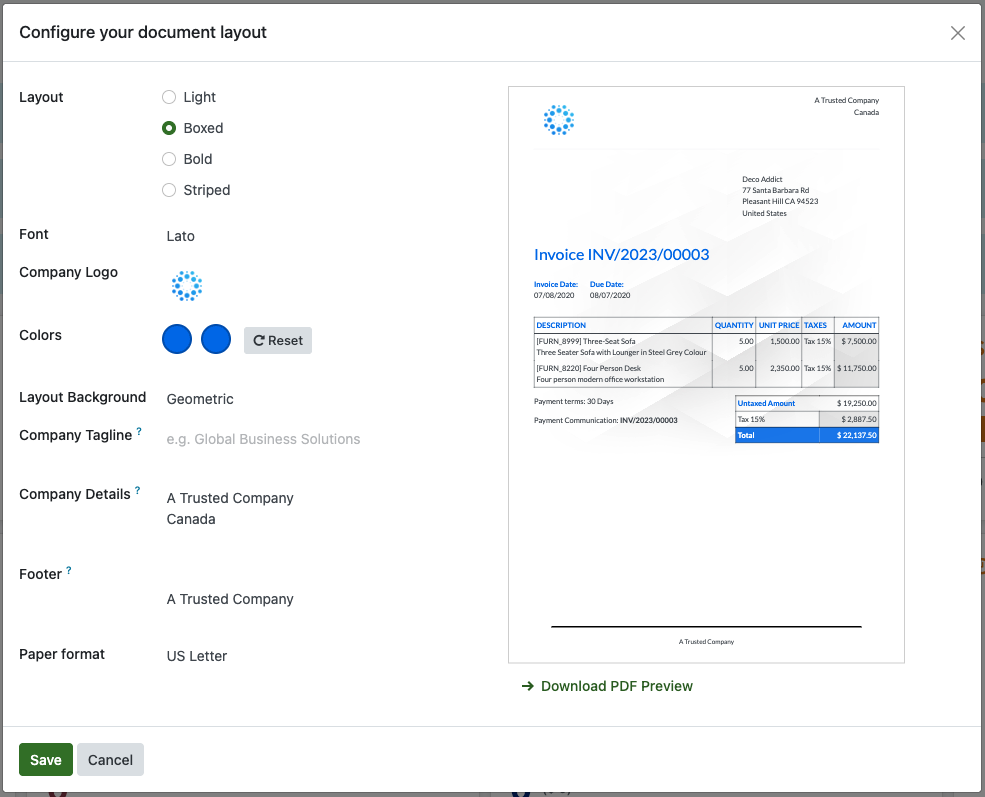985x797 pixels.
Task: Open the second color swatch
Action: tap(216, 340)
